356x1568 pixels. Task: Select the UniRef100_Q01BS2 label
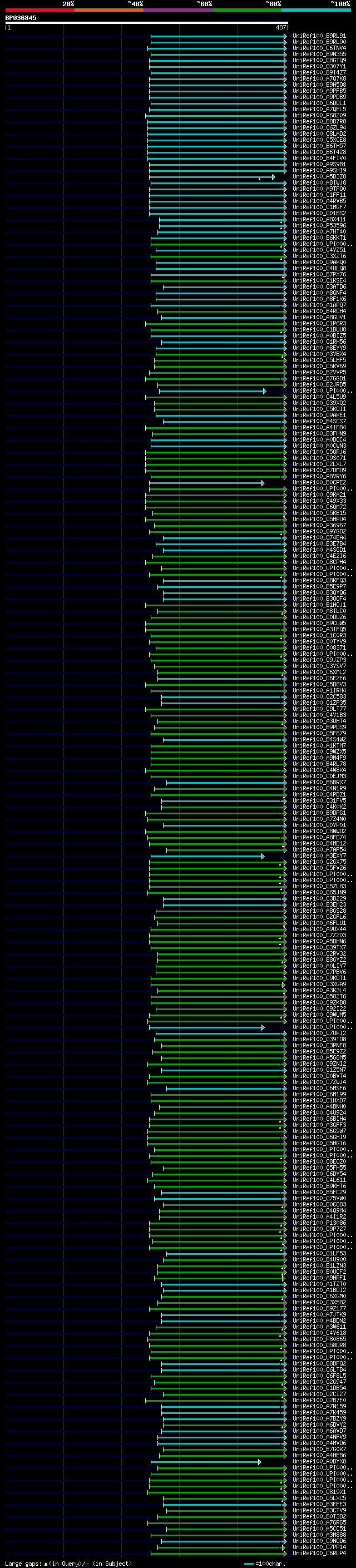coord(319,213)
